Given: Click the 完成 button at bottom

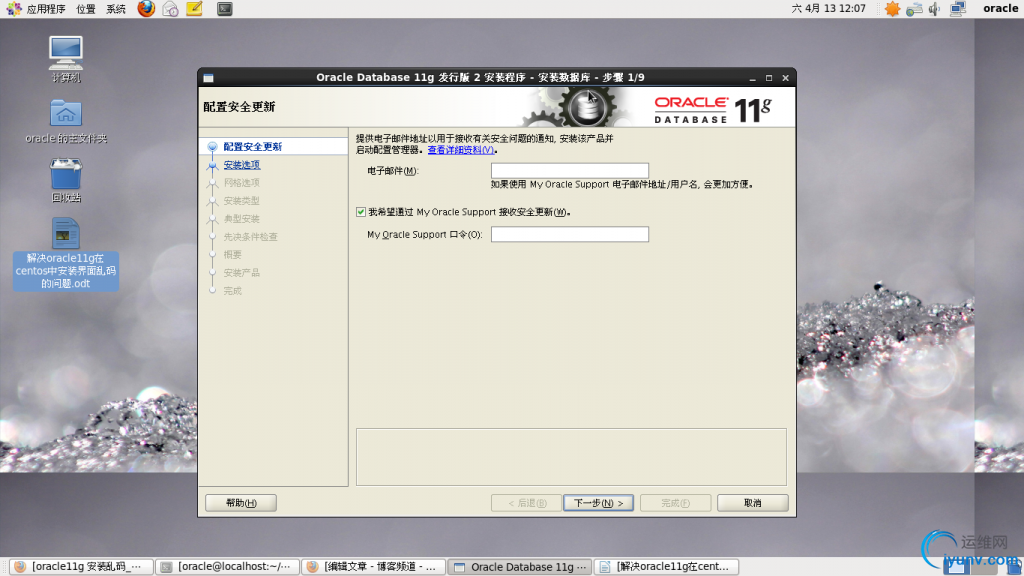Looking at the screenshot, I should (675, 503).
